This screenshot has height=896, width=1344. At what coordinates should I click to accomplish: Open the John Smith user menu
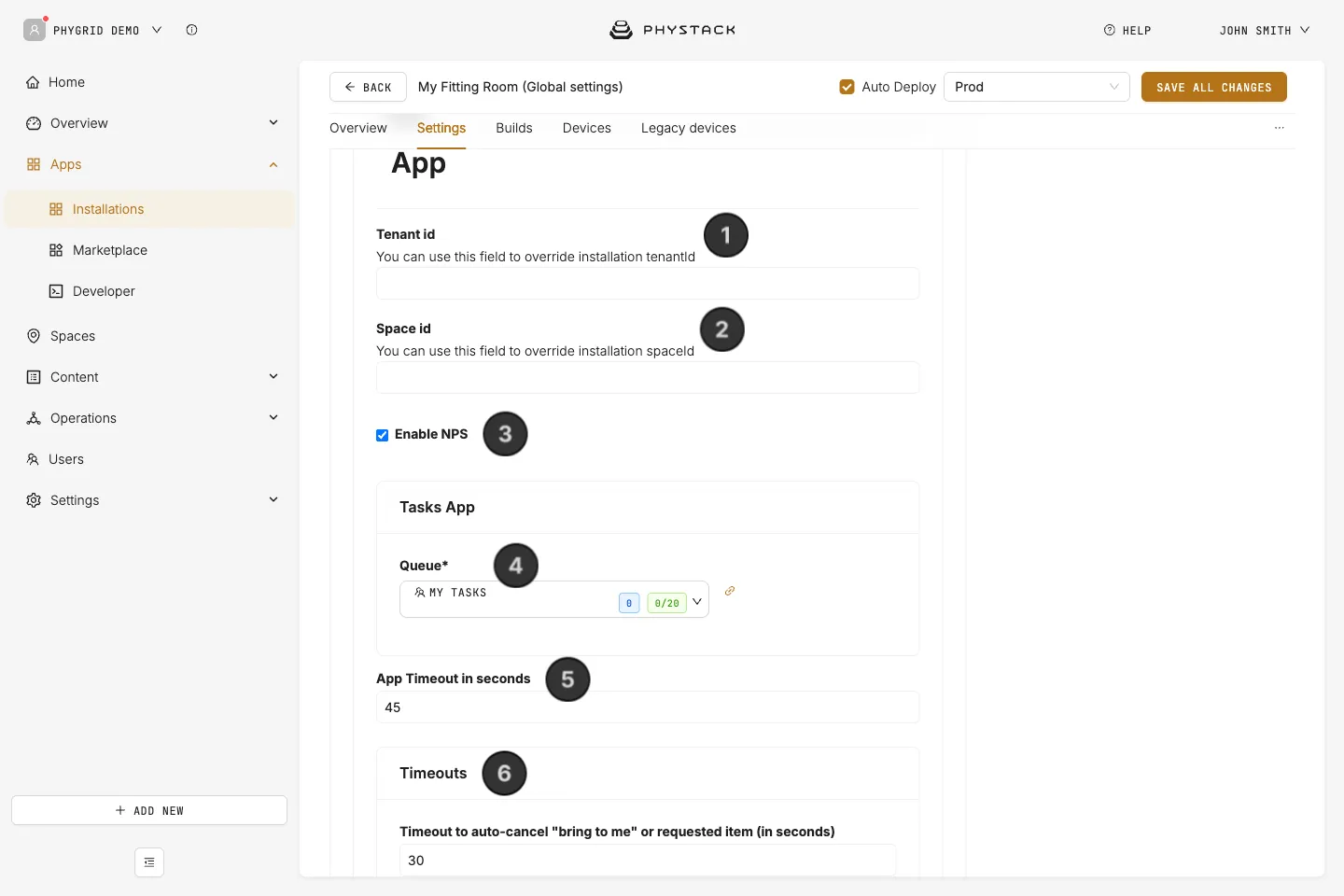click(1265, 31)
